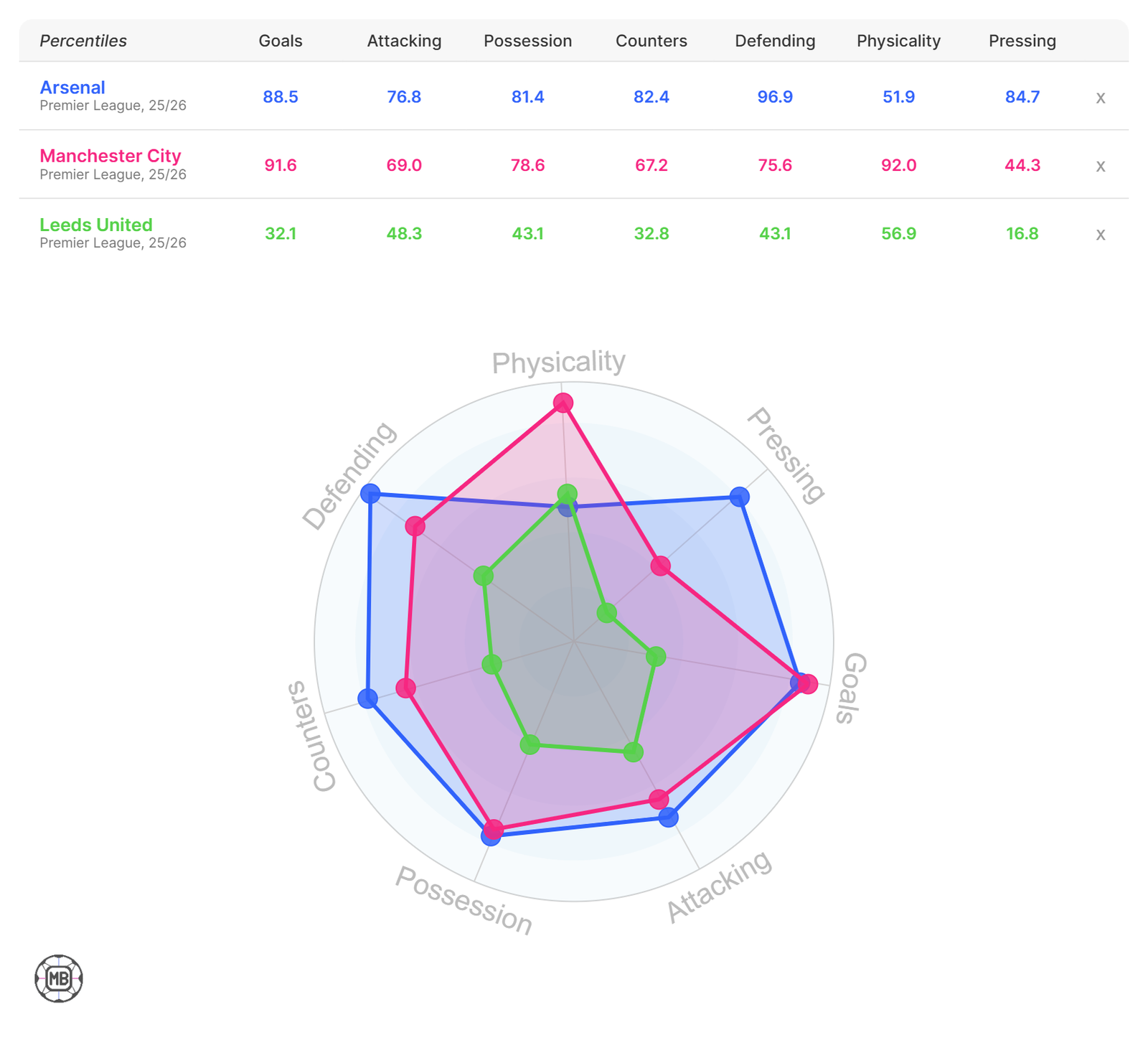Click Leeds United's green Pressing radar point
This screenshot has width=1148, height=1053.
pyautogui.click(x=607, y=613)
